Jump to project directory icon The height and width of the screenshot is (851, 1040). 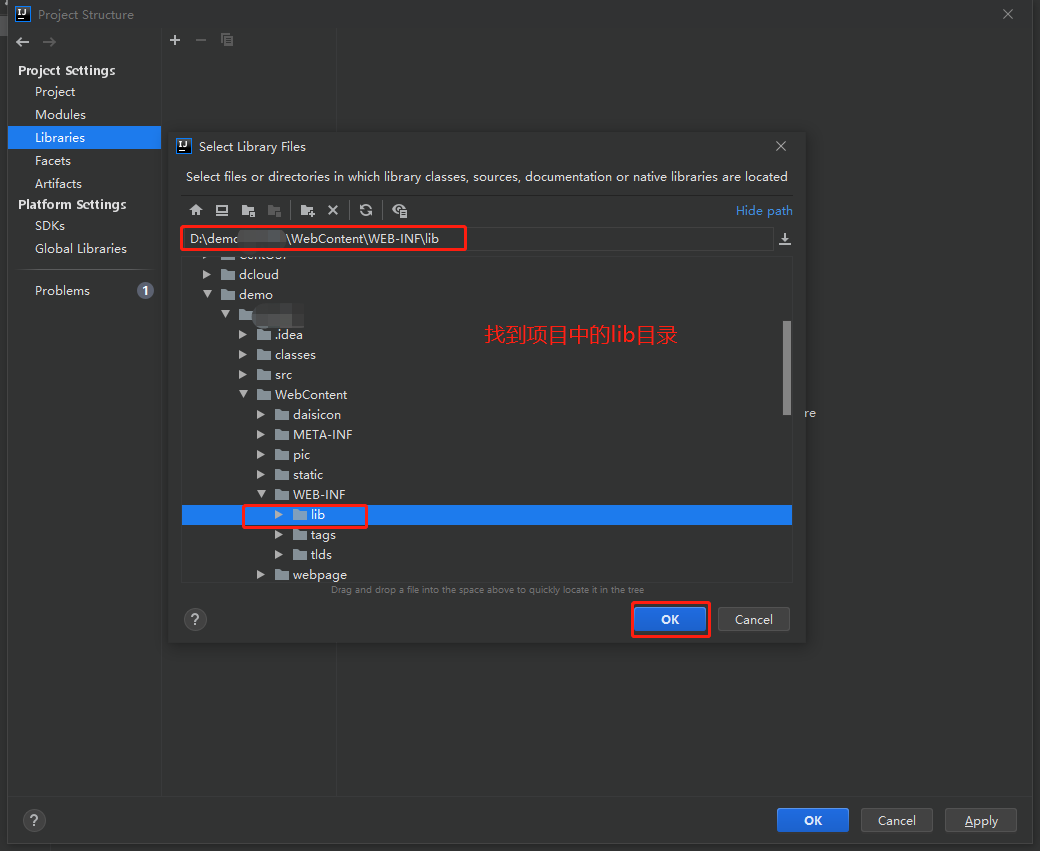pyautogui.click(x=248, y=210)
